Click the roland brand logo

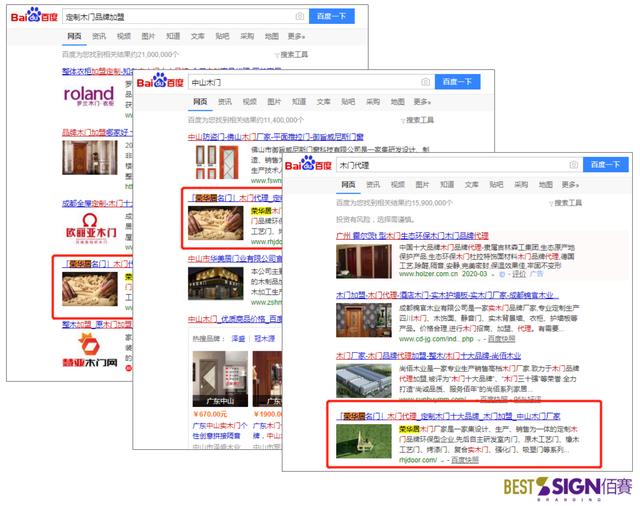[x=89, y=96]
